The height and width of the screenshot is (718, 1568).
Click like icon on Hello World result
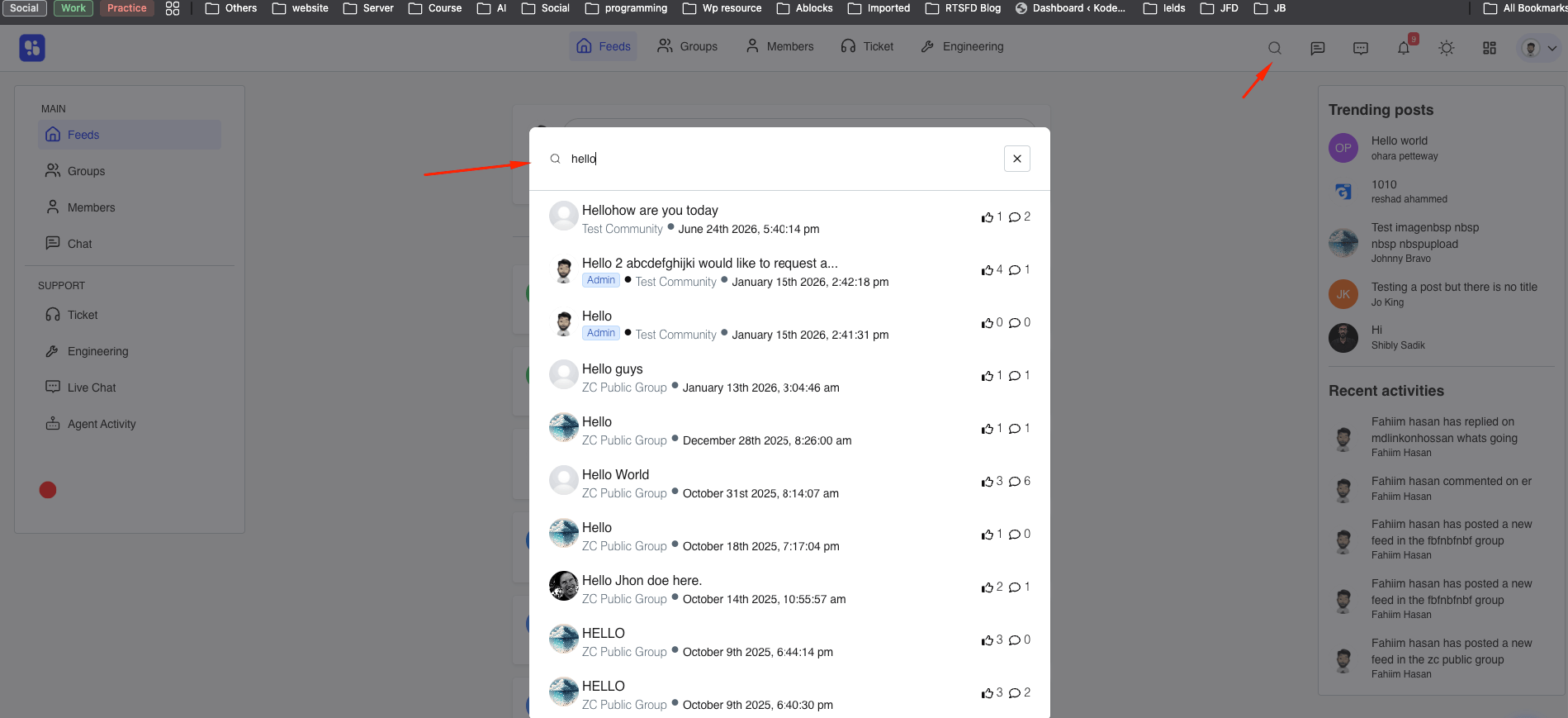(987, 482)
